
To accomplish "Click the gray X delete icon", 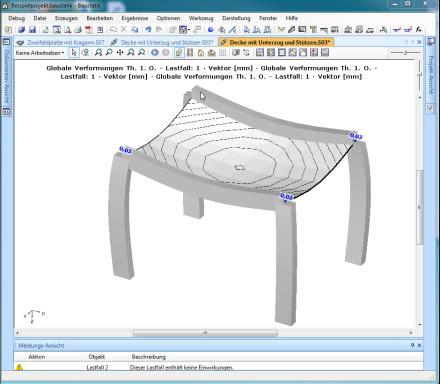I will tap(124, 29).
